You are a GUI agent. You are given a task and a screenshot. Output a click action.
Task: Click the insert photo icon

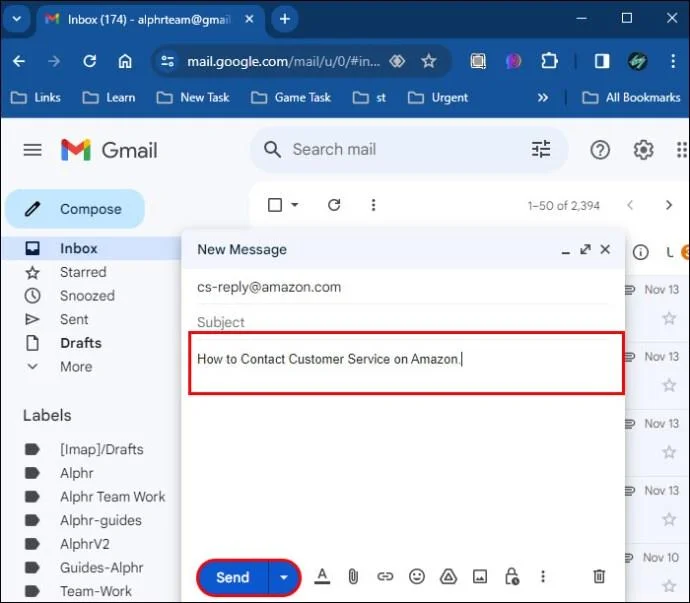tap(480, 577)
